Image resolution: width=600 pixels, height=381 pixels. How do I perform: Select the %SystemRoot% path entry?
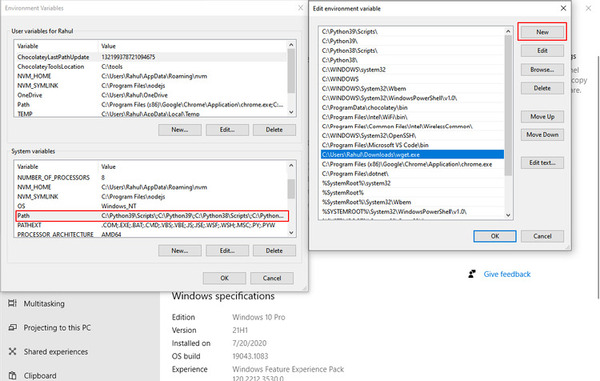pyautogui.click(x=412, y=192)
